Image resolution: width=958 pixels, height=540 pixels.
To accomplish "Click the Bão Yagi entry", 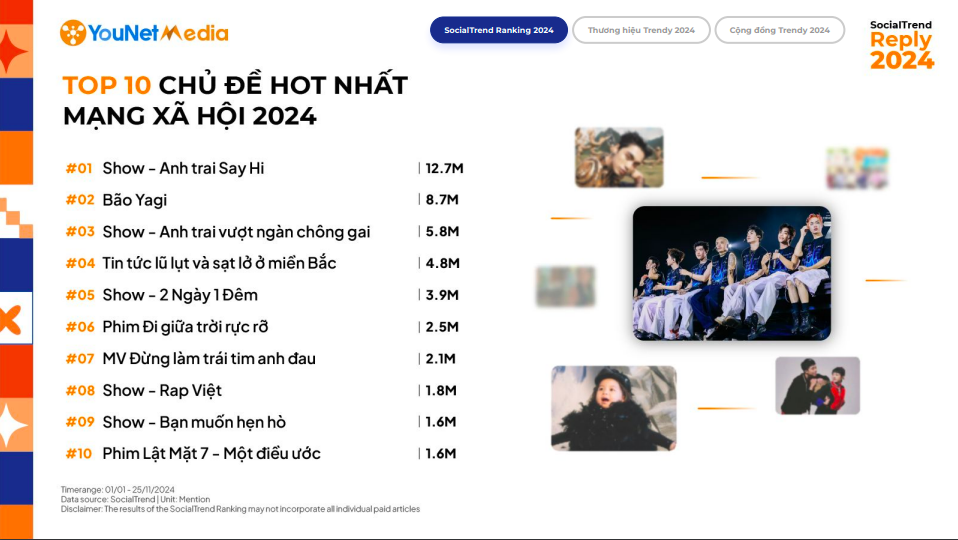I will [134, 200].
